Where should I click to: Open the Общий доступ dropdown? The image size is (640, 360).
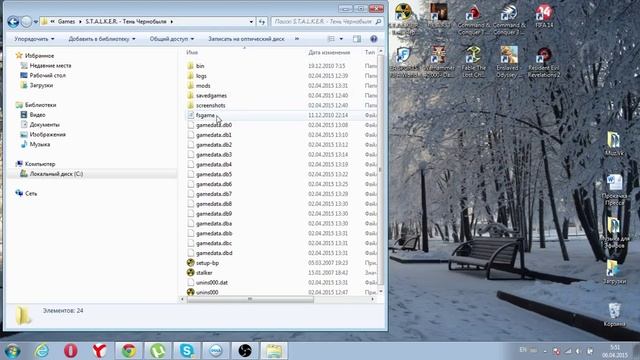click(x=172, y=39)
